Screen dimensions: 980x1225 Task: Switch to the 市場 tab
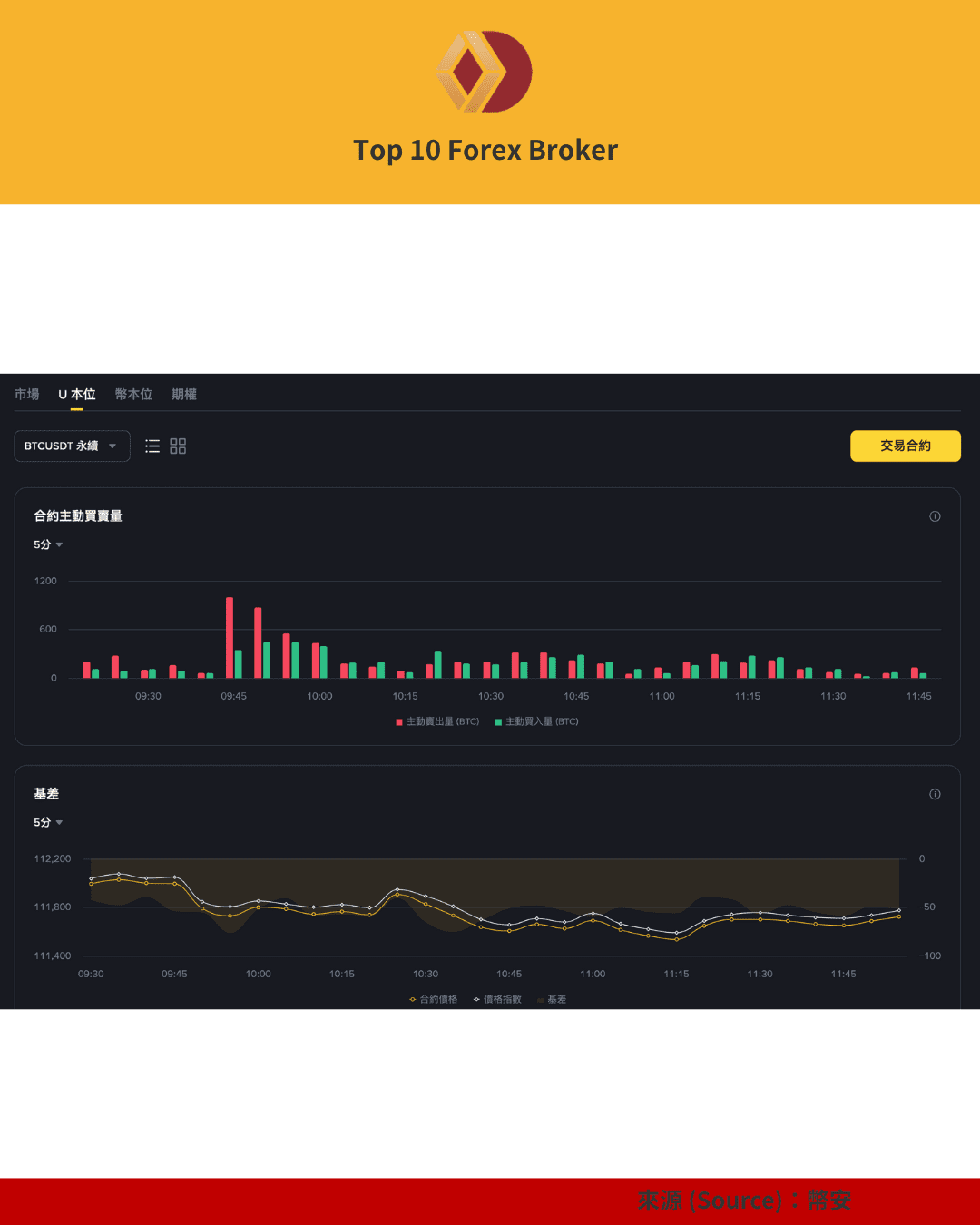[27, 395]
